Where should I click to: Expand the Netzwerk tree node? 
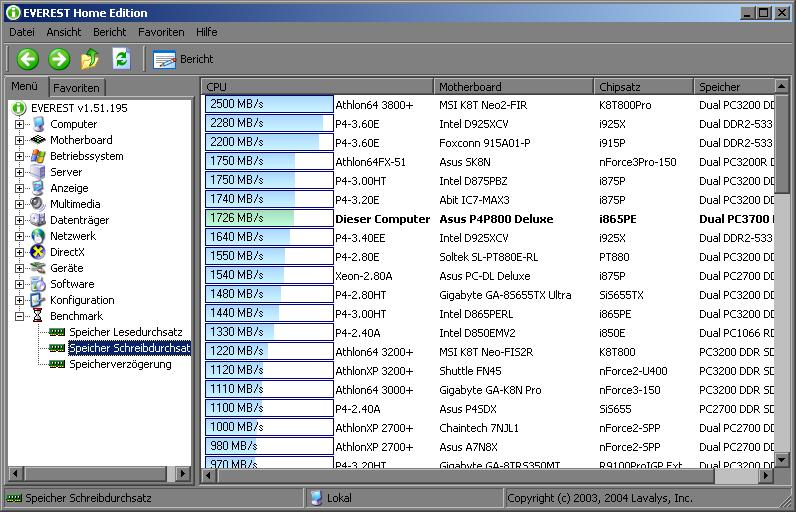pyautogui.click(x=19, y=236)
